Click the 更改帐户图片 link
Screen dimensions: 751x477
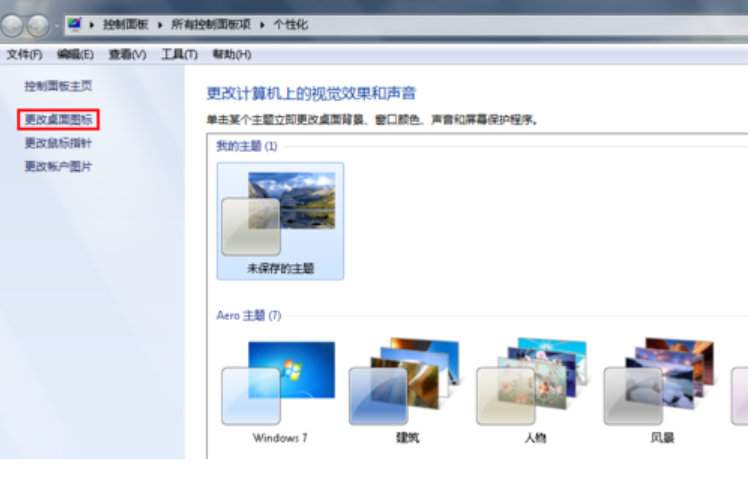(x=59, y=167)
